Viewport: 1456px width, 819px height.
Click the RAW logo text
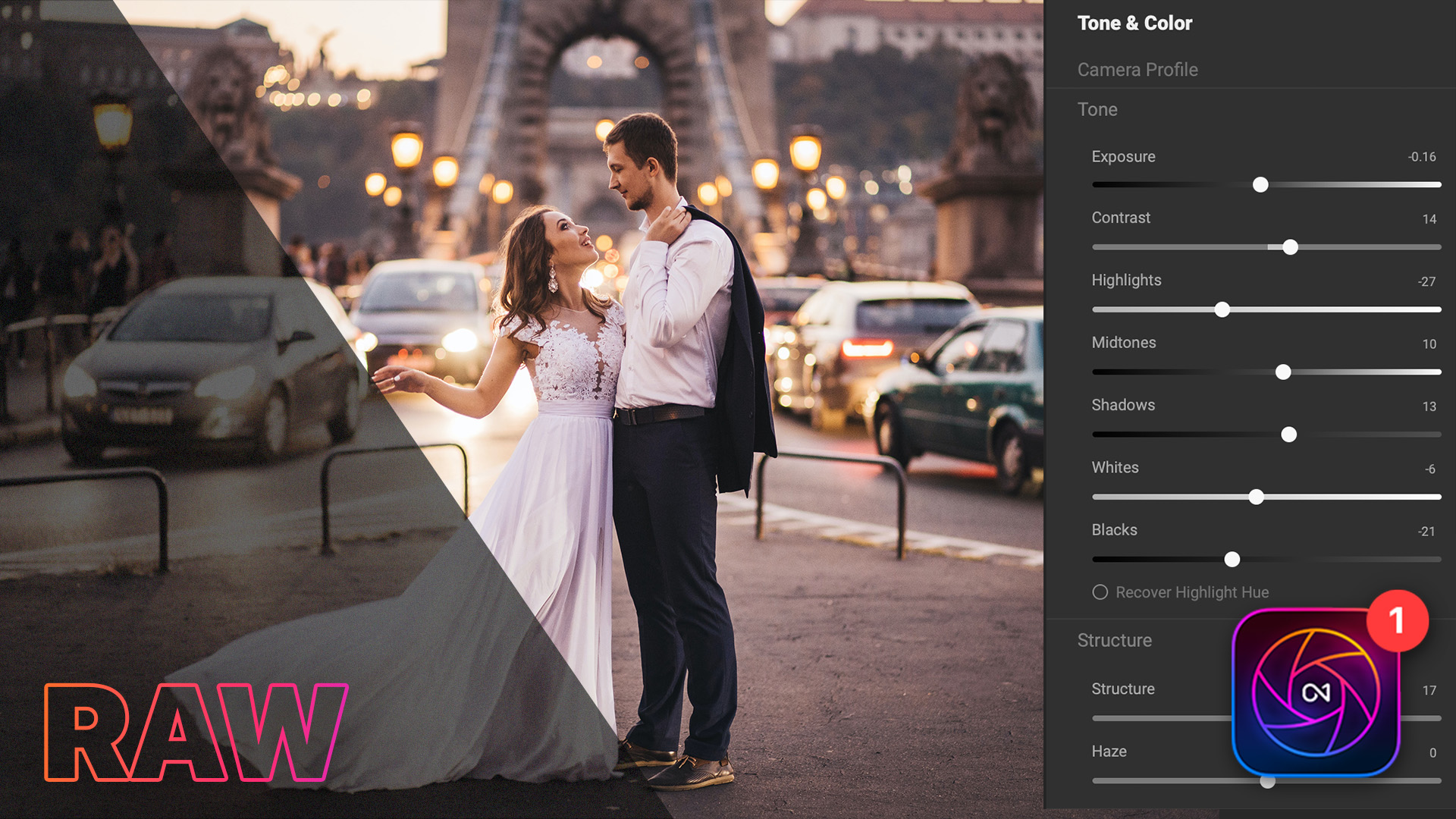click(193, 733)
